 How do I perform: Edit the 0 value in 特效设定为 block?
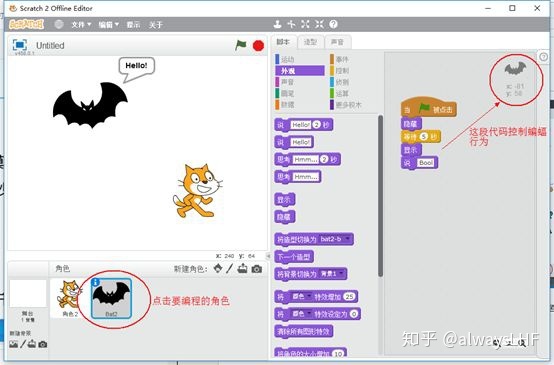(x=354, y=313)
